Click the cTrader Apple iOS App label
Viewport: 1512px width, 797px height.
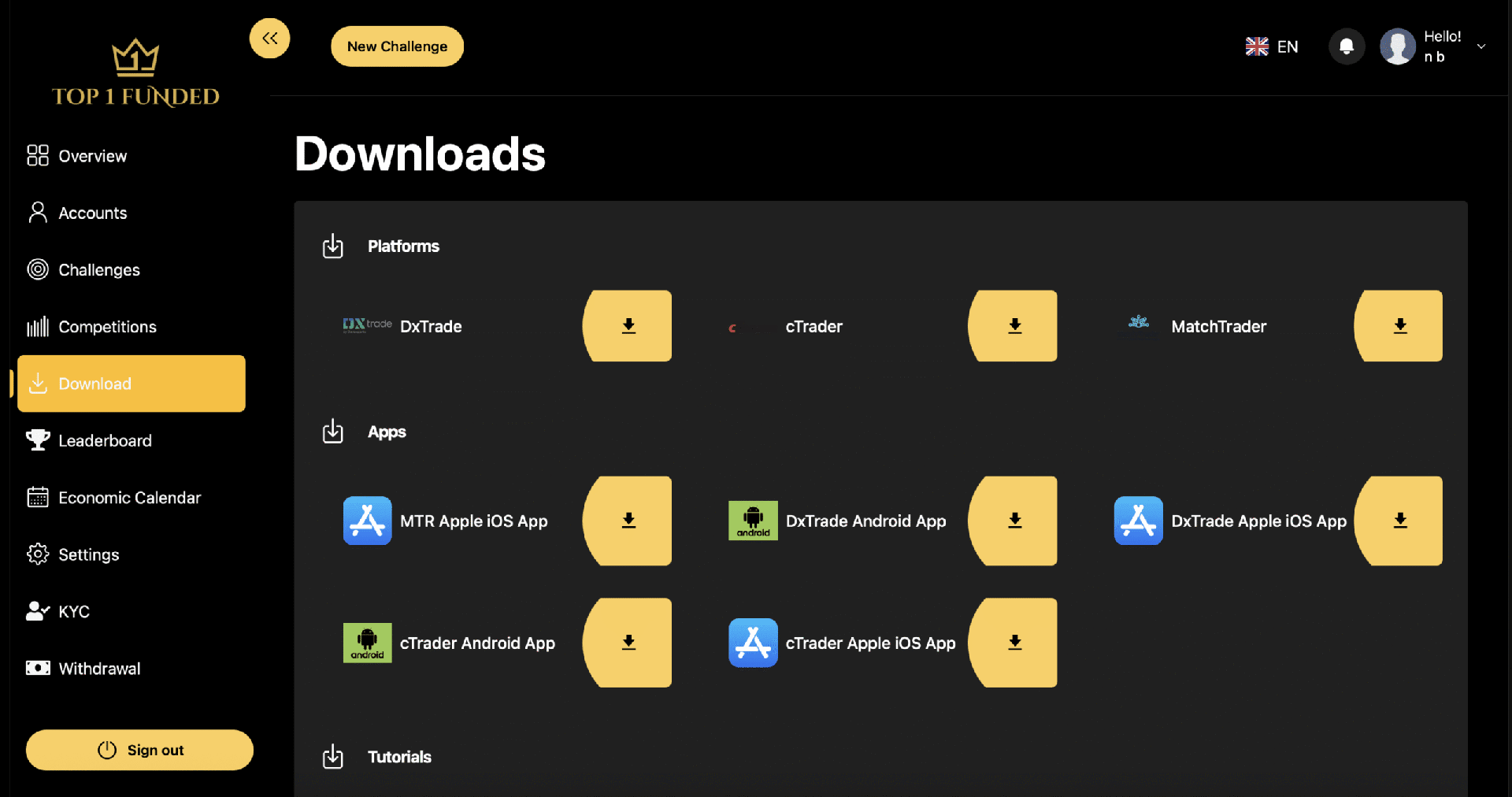[x=870, y=643]
